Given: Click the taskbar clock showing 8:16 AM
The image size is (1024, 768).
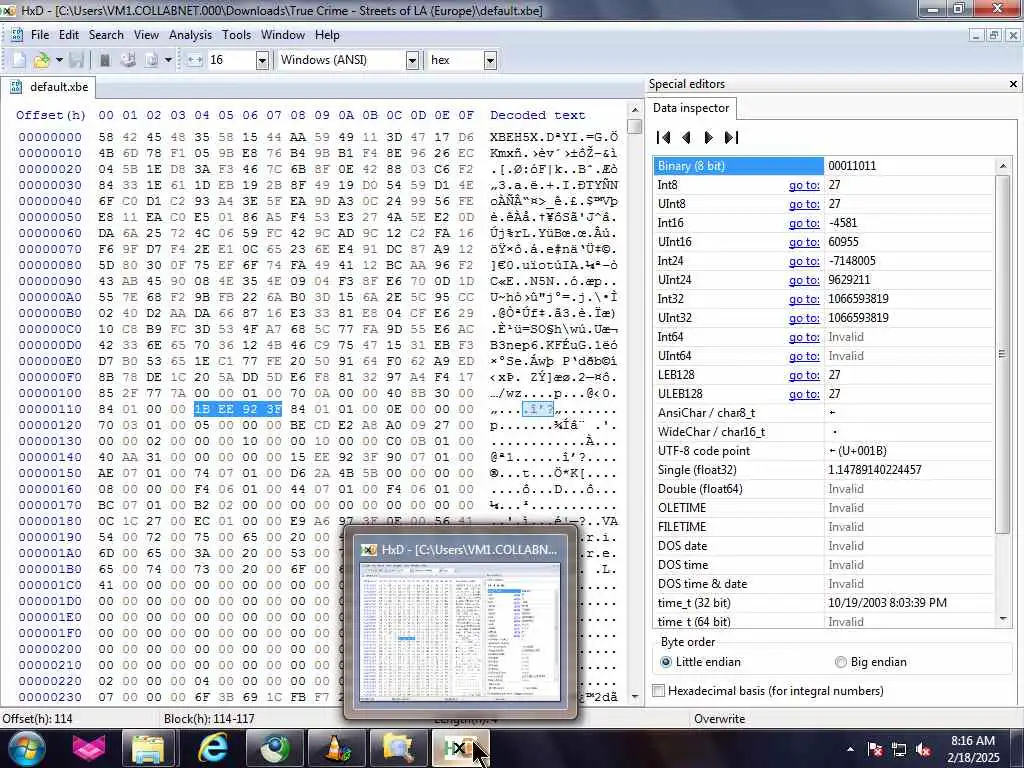Looking at the screenshot, I should [x=972, y=749].
